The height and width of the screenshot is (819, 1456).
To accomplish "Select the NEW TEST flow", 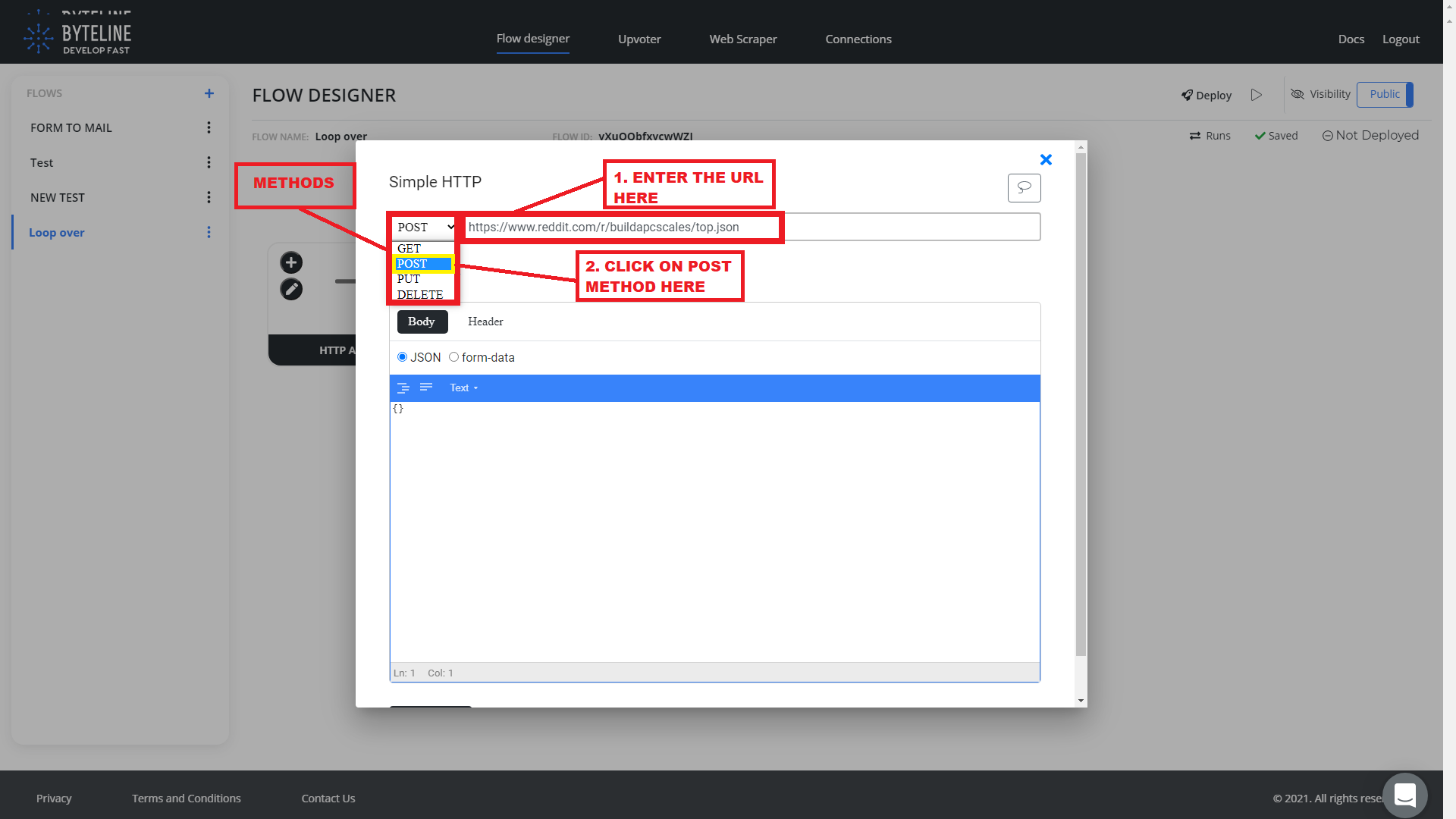I will [58, 197].
